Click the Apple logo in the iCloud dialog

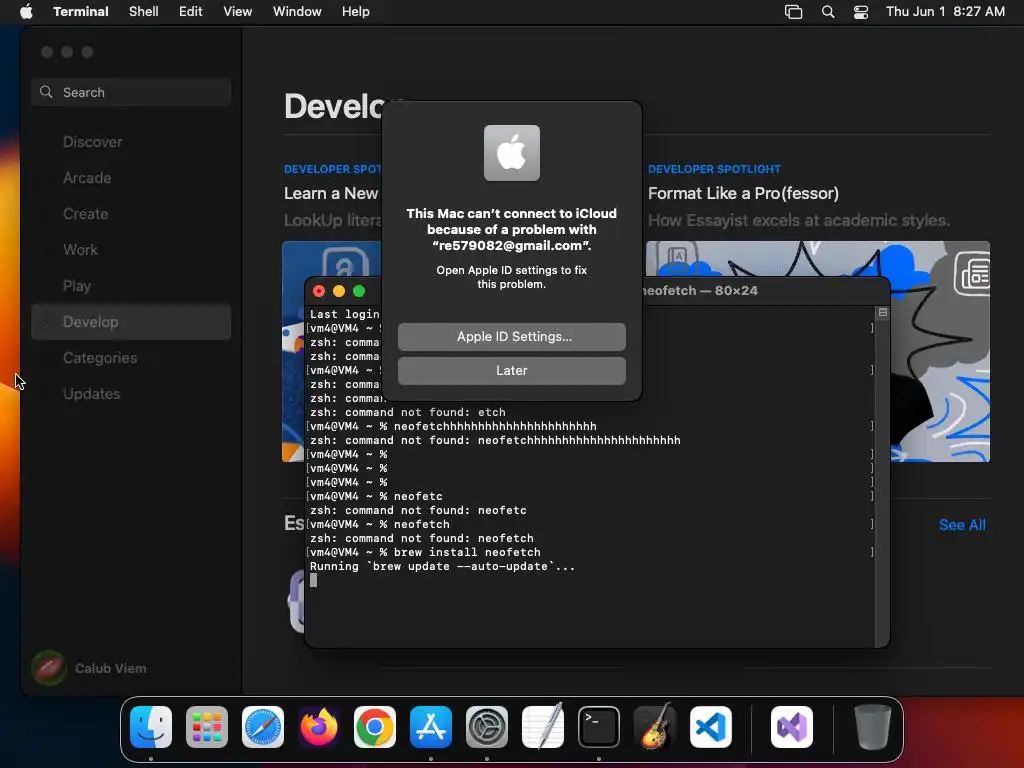click(x=511, y=153)
